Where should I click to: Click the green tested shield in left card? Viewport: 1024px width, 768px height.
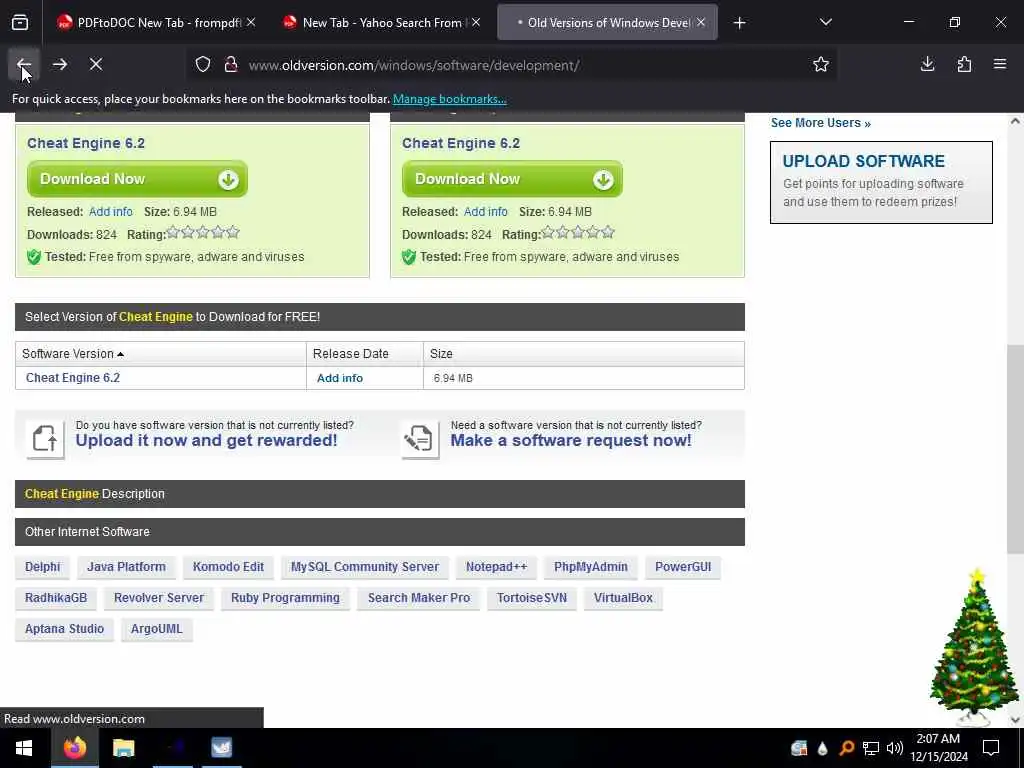point(34,257)
